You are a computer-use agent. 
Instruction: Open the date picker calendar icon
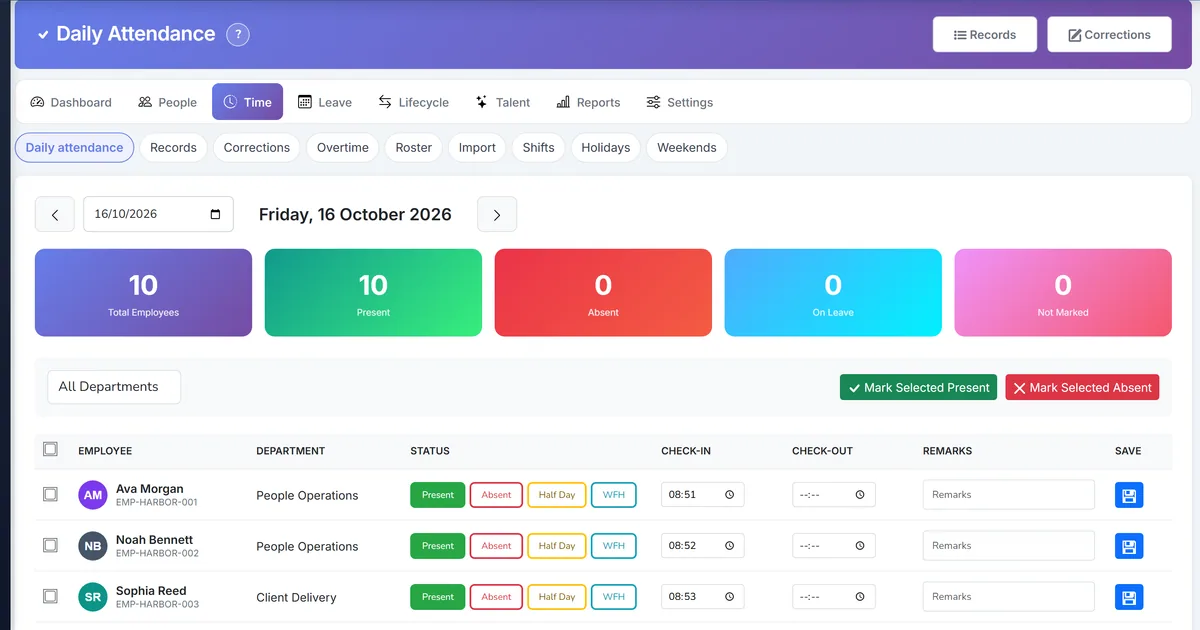tap(215, 214)
